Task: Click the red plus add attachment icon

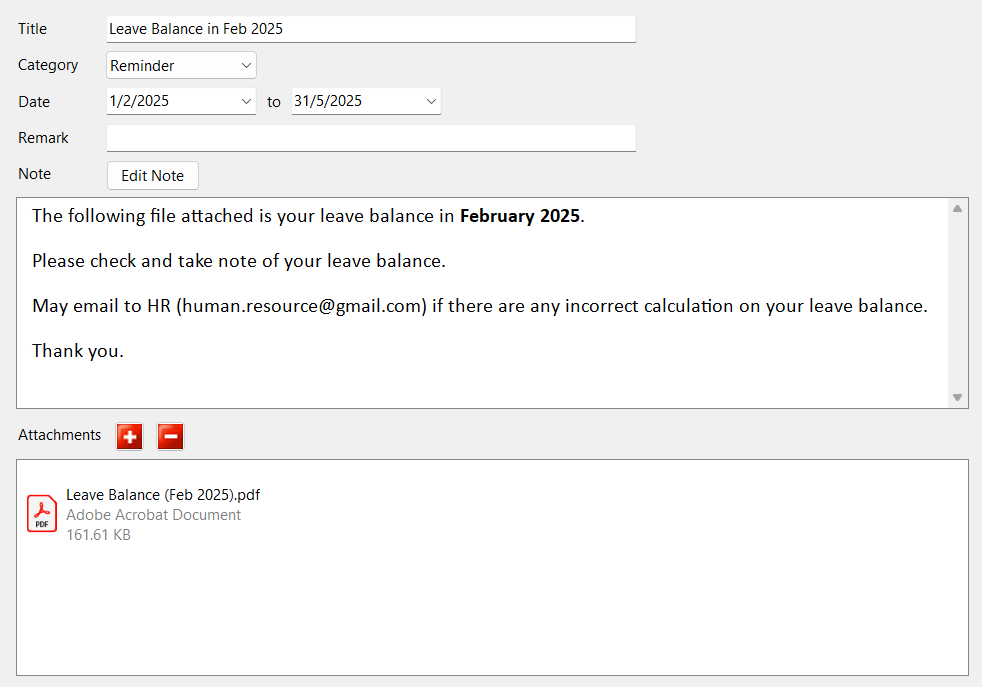Action: pyautogui.click(x=129, y=436)
